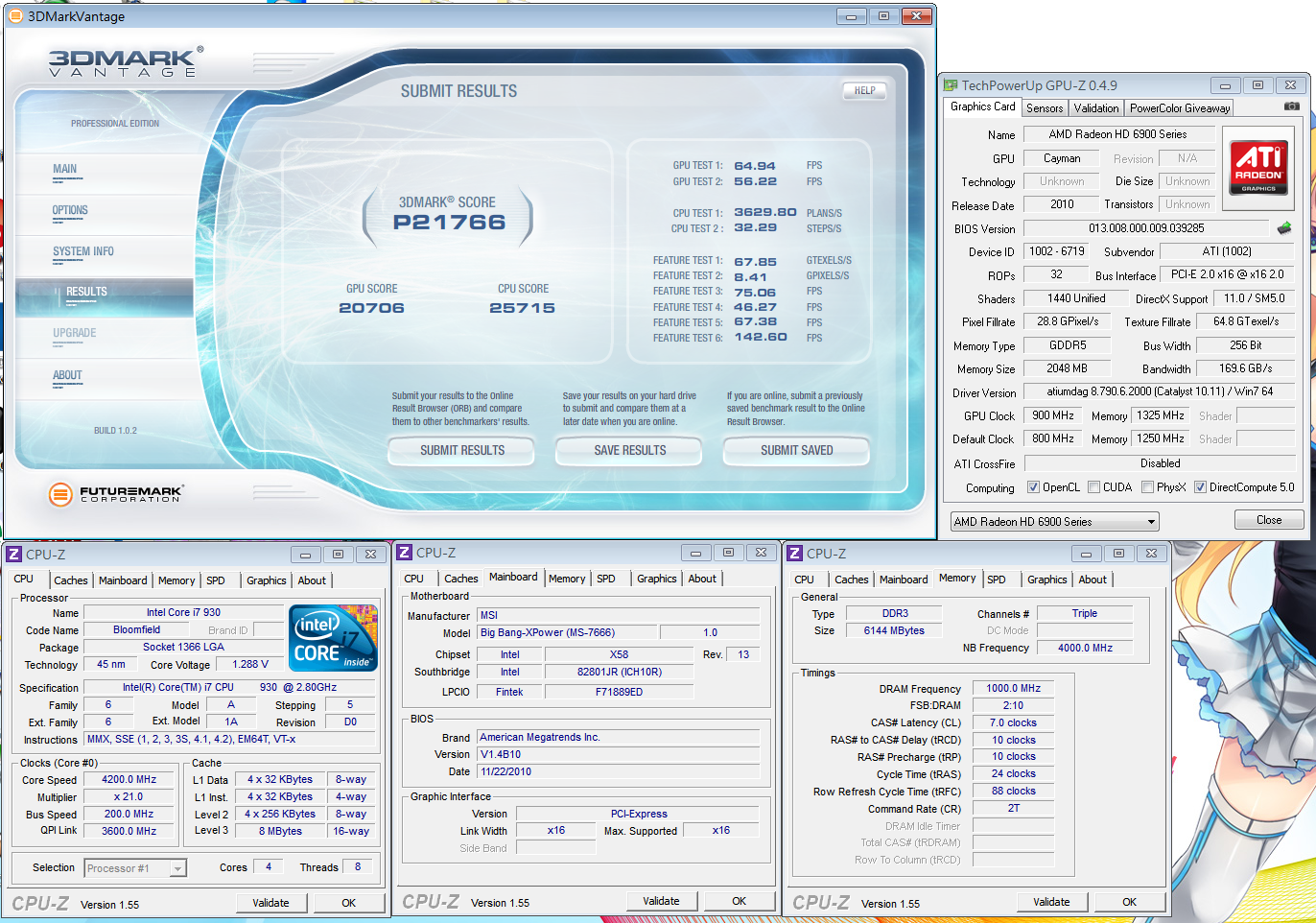Viewport: 1316px width, 923px height.
Task: Toggle the OpenCL checkbox
Action: (1033, 487)
